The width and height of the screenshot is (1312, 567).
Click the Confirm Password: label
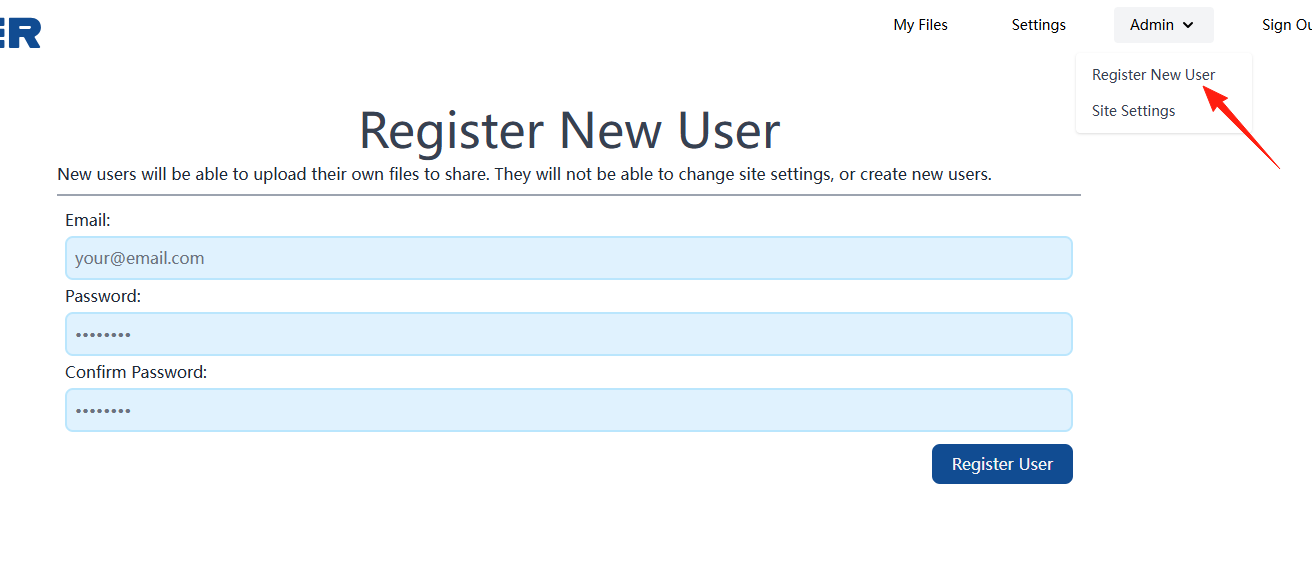point(136,372)
